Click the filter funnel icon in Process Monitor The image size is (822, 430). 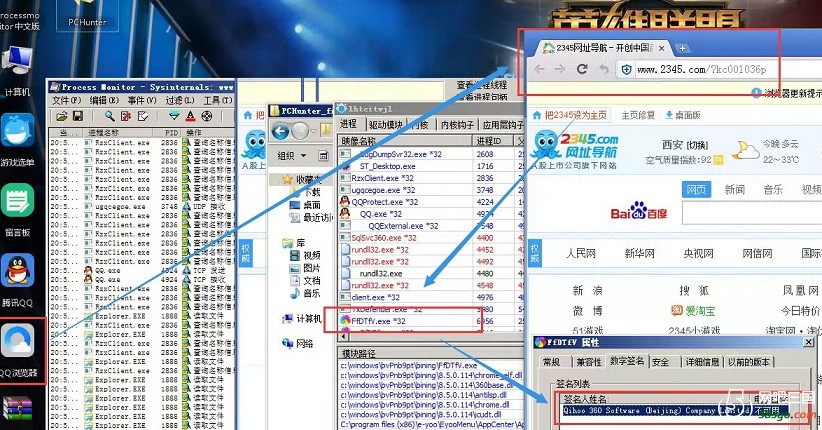[x=174, y=116]
